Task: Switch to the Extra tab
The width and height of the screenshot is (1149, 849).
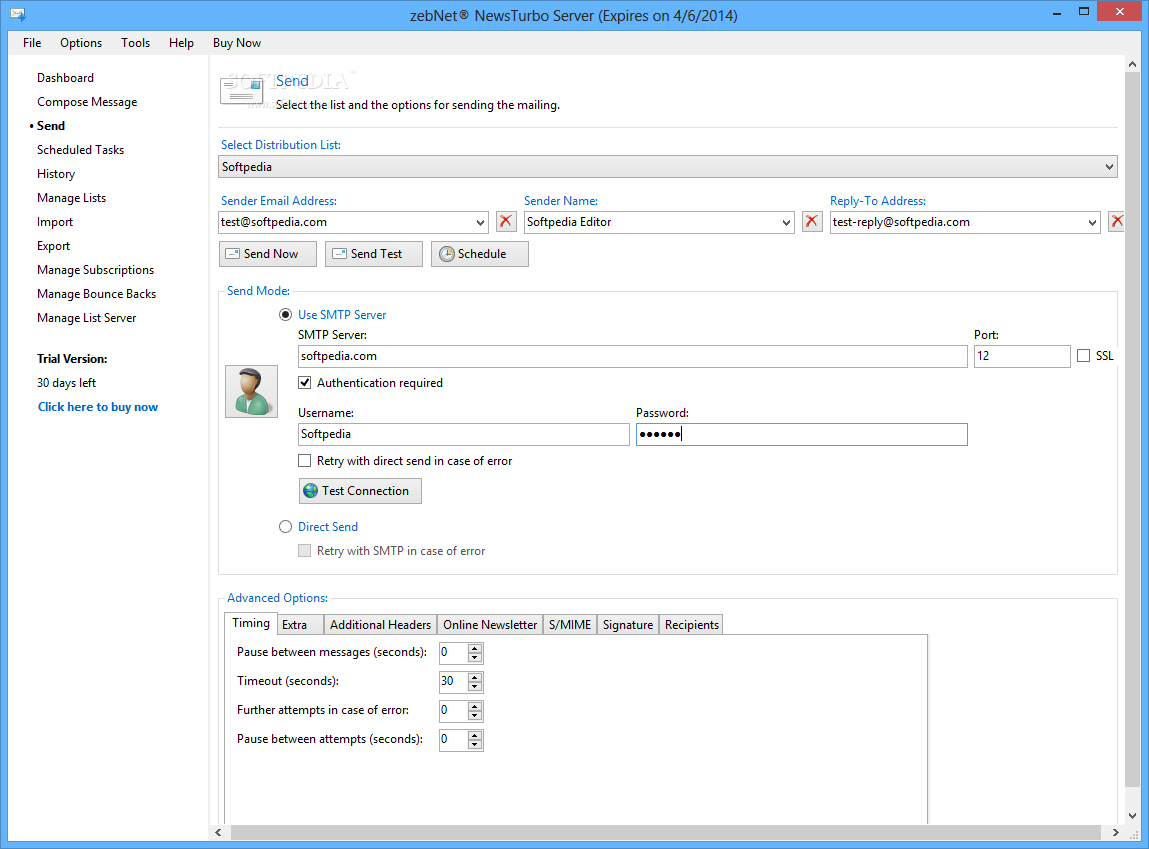Action: (300, 625)
